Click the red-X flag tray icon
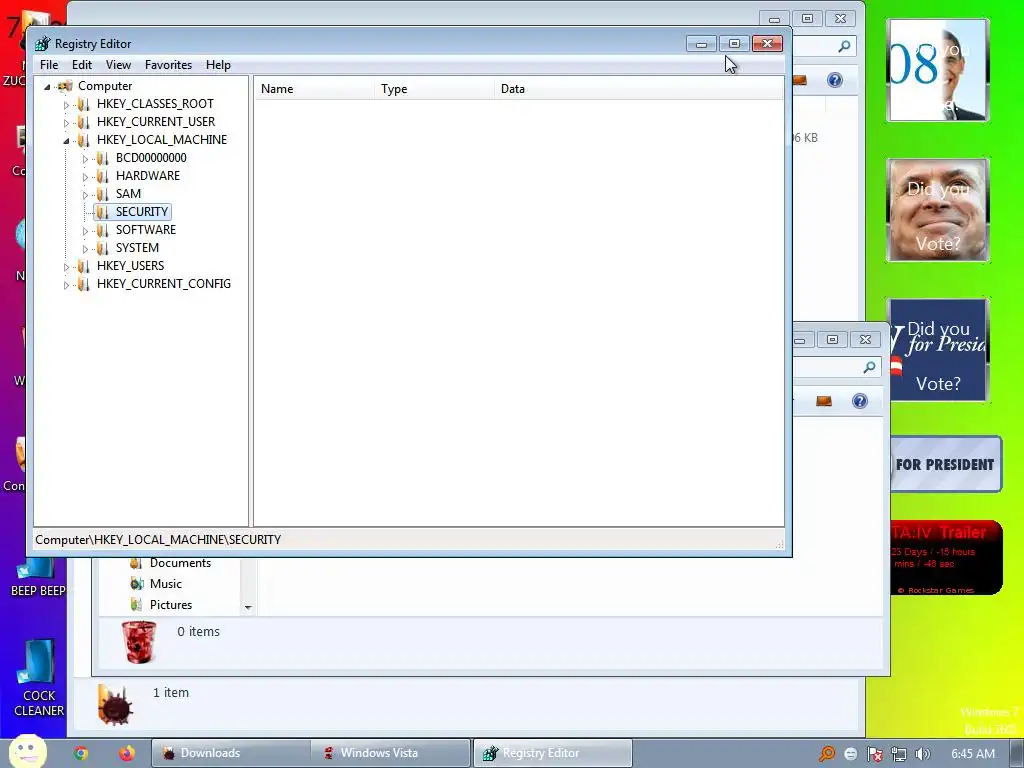Viewport: 1024px width, 768px height. pos(874,754)
